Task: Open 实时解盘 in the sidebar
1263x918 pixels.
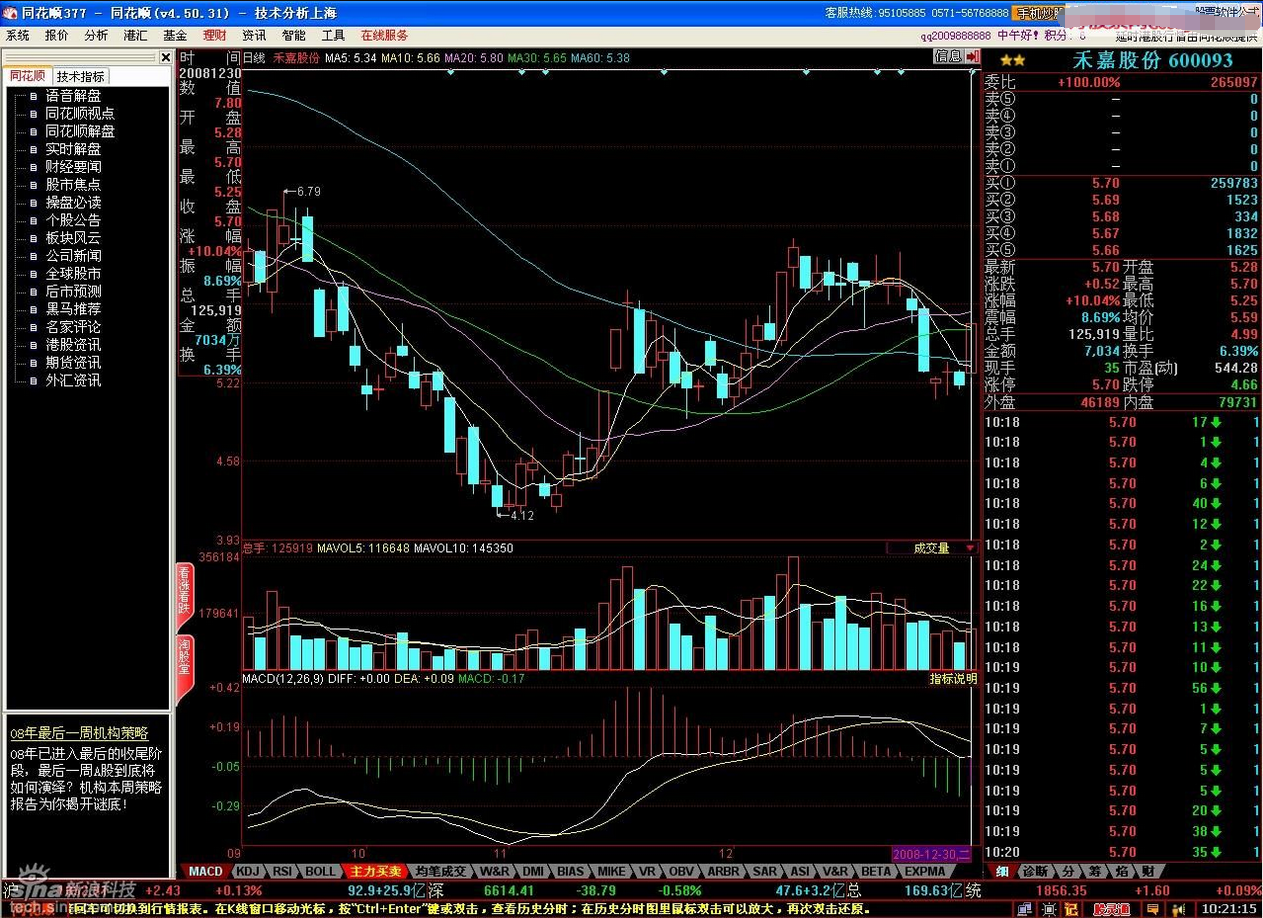Action: pos(73,149)
